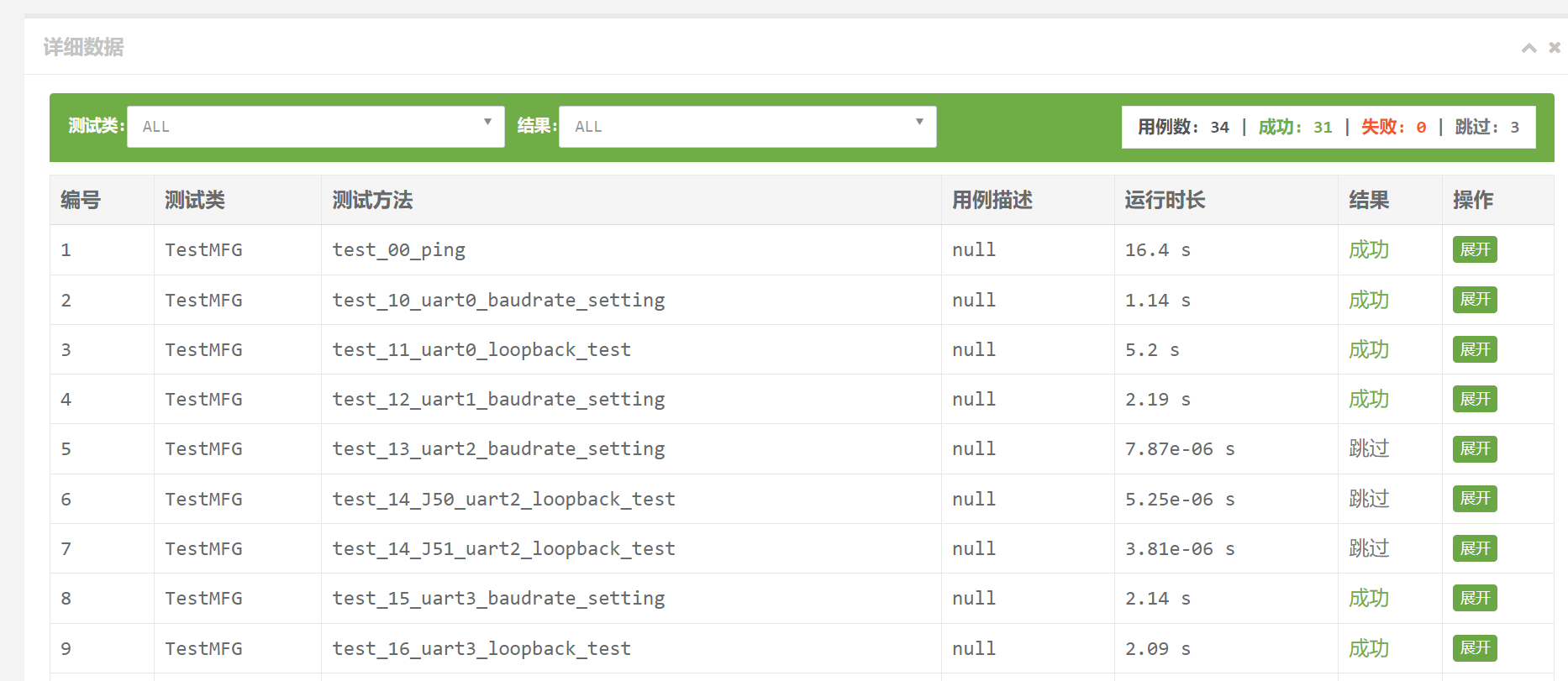Viewport: 1568px width, 681px height.
Task: Click the 用例数: 34 summary text
Action: click(x=1183, y=127)
